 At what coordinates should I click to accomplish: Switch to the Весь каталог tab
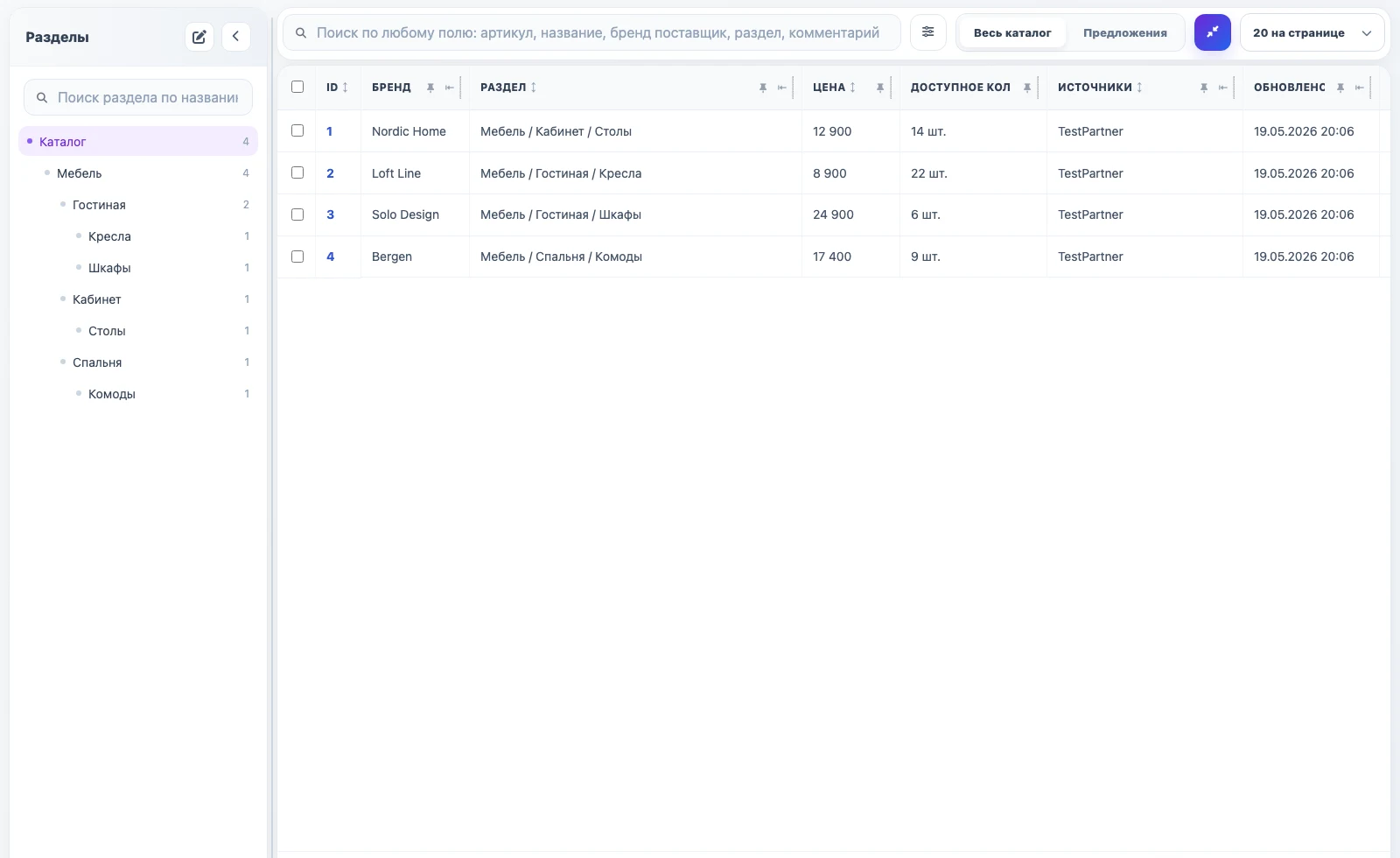click(1012, 32)
